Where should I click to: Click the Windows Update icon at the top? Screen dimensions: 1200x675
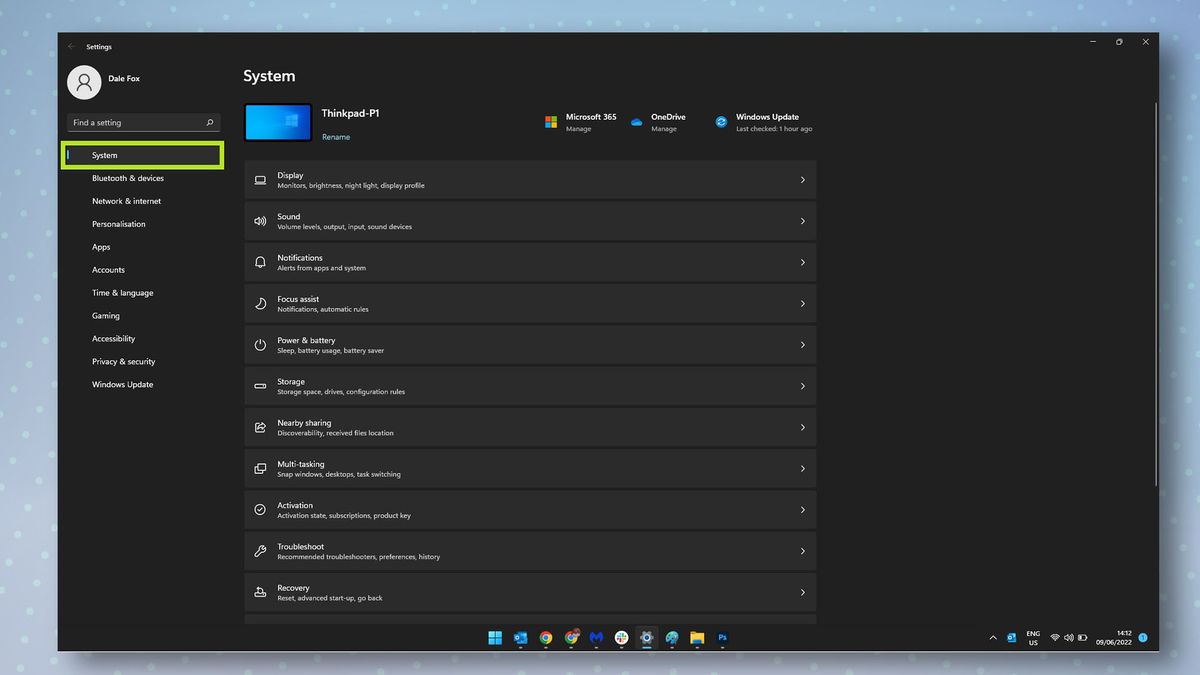point(721,121)
